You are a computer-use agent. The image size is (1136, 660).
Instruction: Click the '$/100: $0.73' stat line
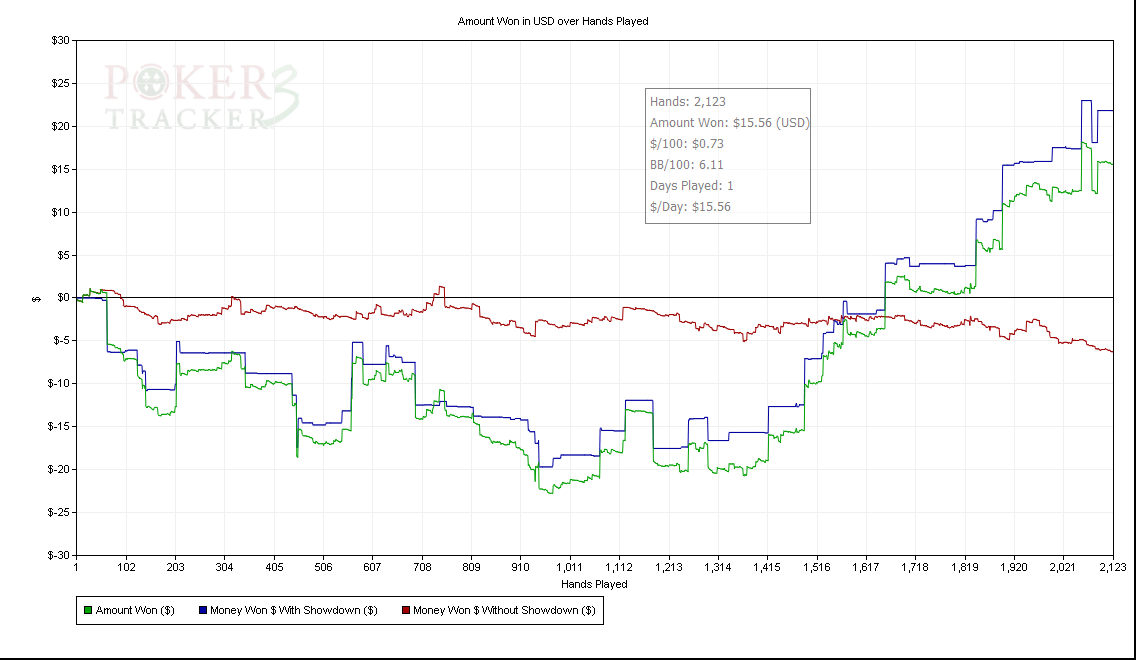click(687, 144)
